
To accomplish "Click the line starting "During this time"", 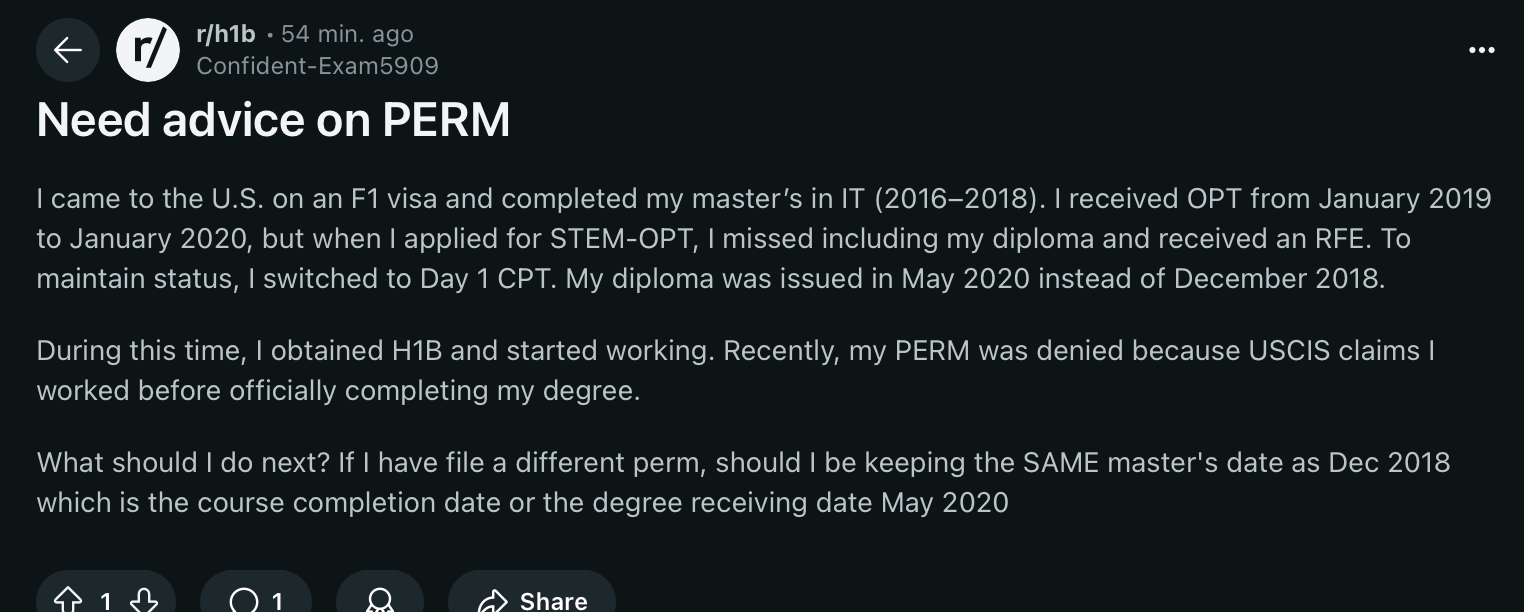I will coord(735,351).
